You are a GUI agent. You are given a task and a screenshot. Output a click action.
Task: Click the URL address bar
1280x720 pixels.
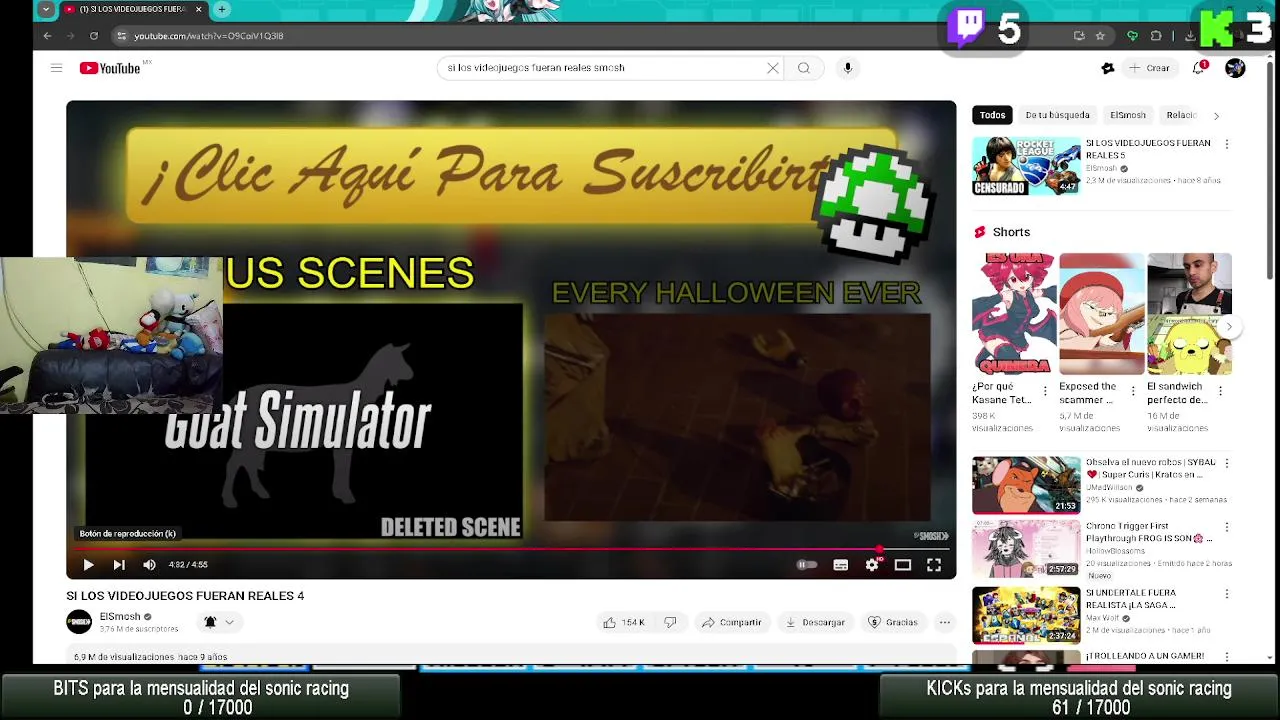pyautogui.click(x=590, y=36)
